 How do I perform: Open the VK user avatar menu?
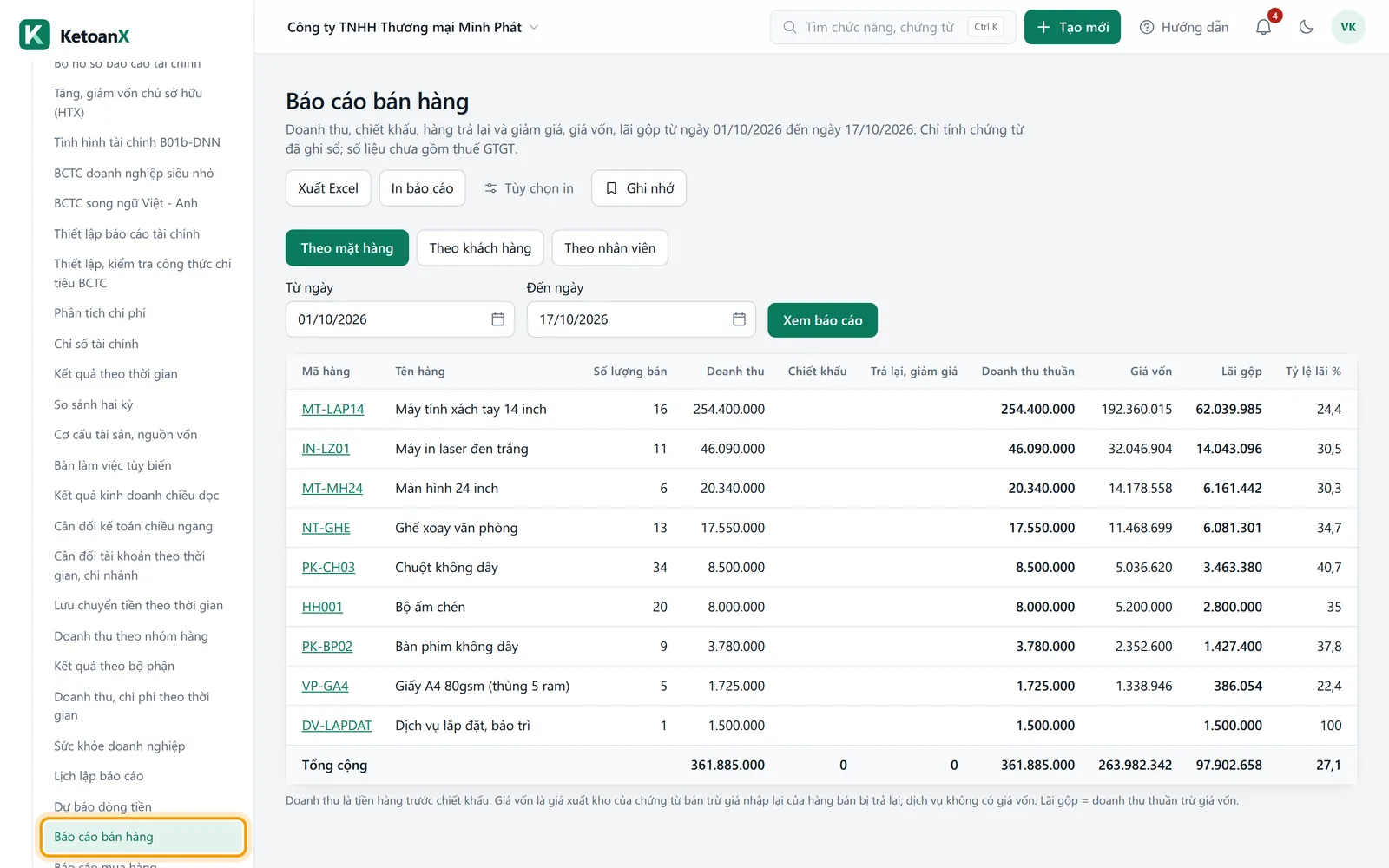(1348, 27)
